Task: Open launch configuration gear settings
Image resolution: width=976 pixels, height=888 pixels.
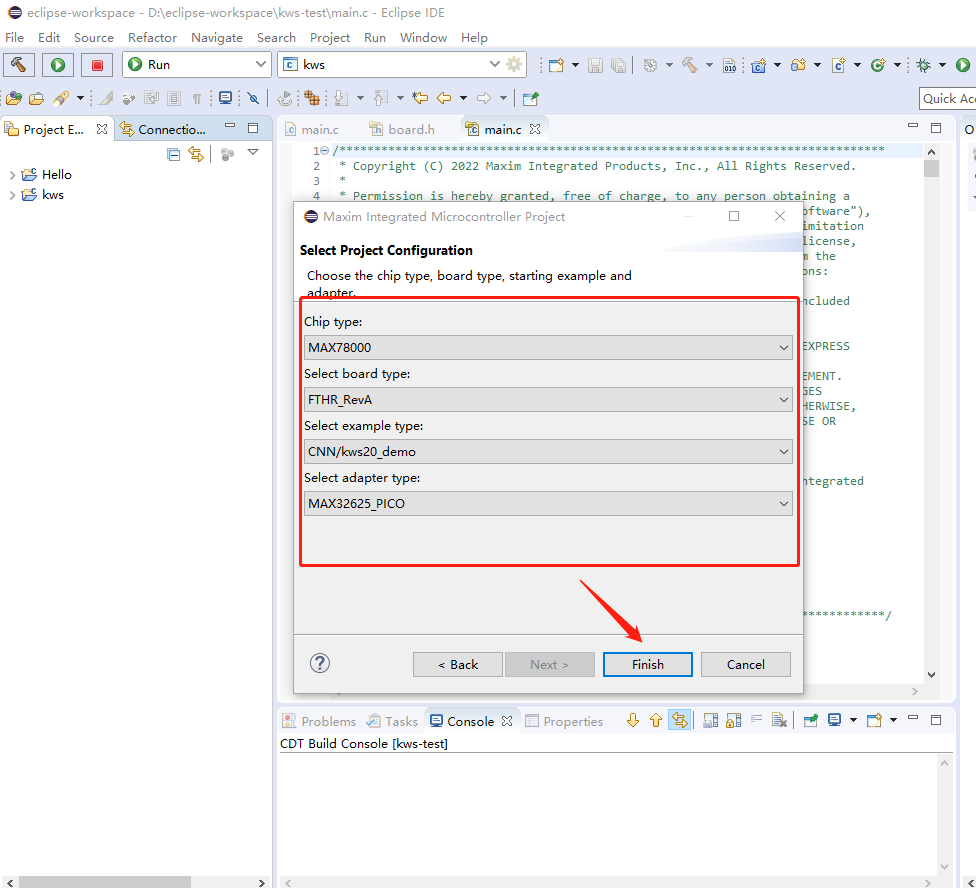Action: (x=514, y=64)
